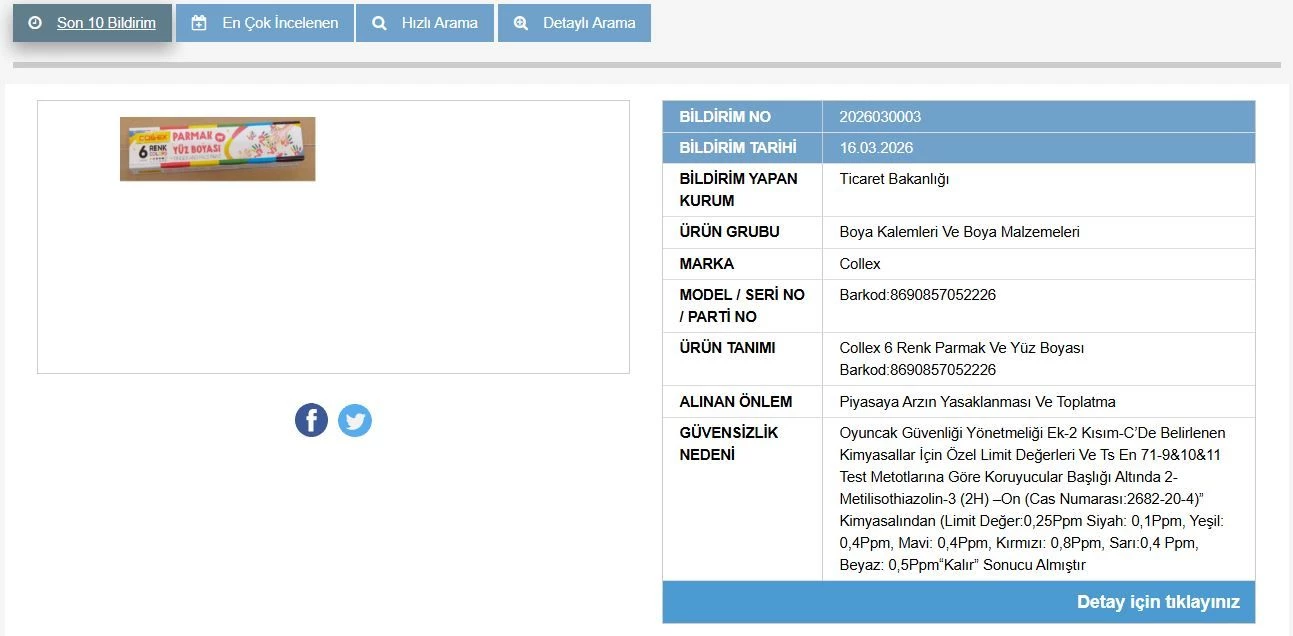Select the Ticaret Bakanlığı institution value
The width and height of the screenshot is (1293, 636).
[894, 179]
